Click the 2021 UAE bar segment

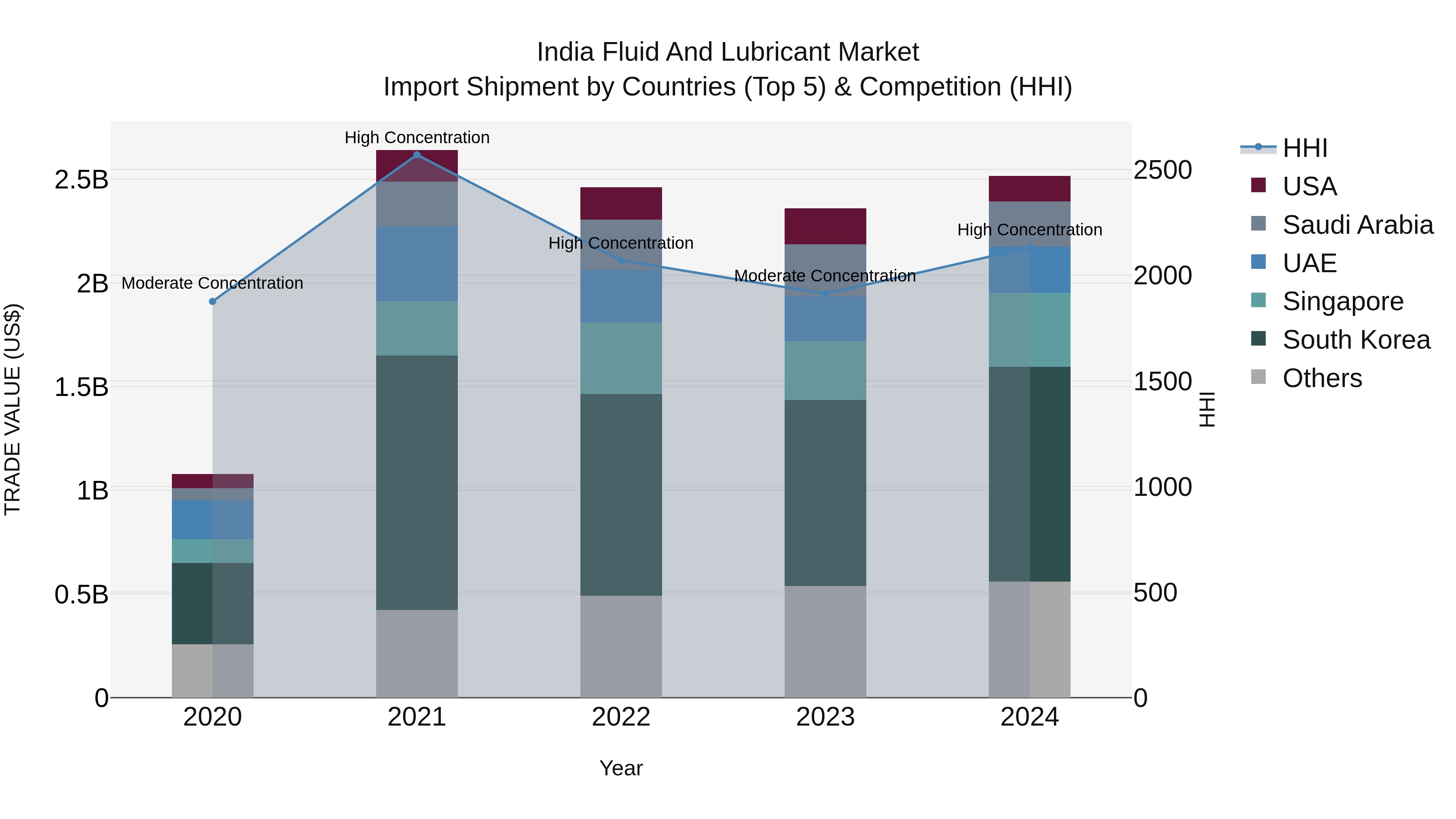[x=417, y=264]
